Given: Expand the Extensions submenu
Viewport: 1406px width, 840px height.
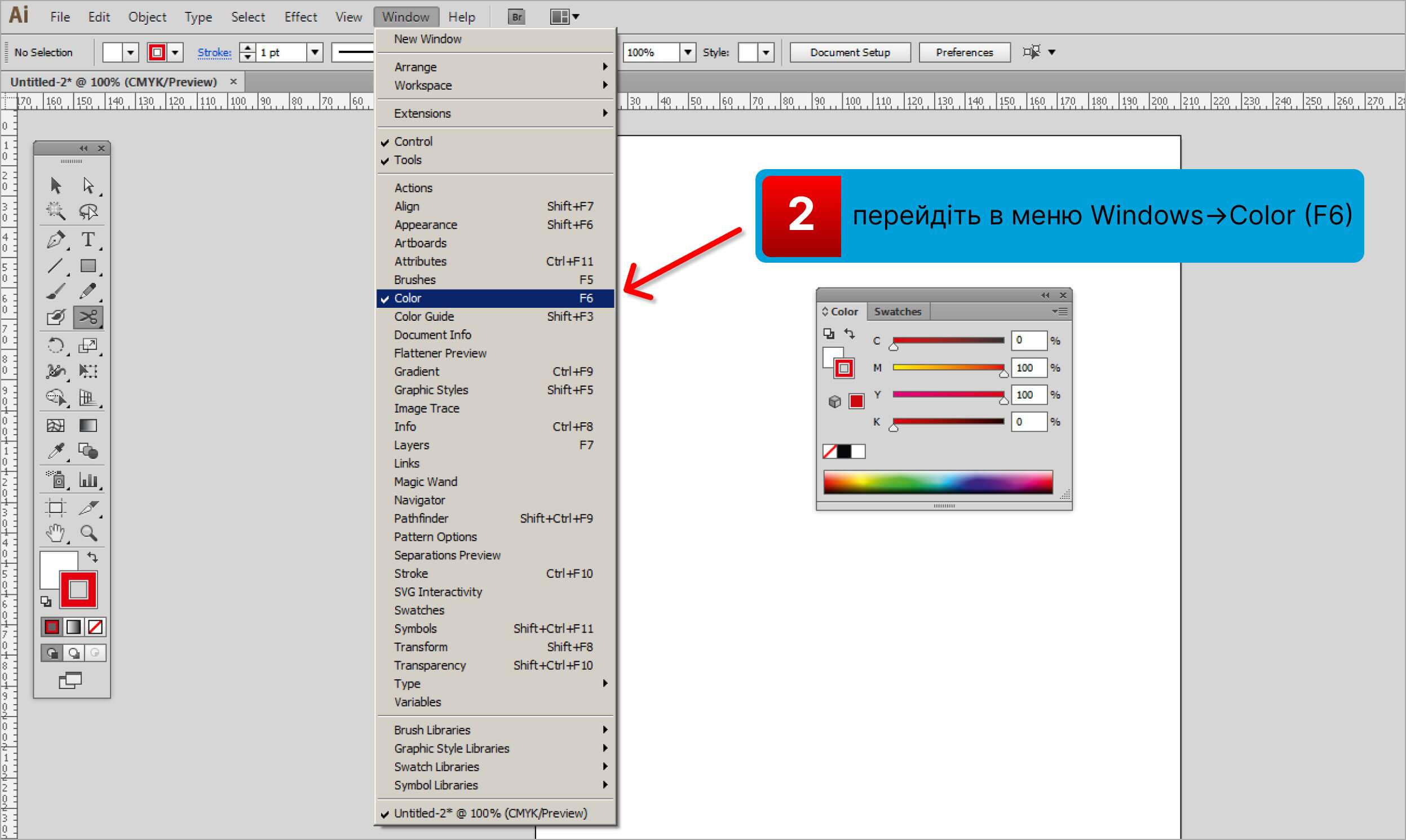Looking at the screenshot, I should click(496, 113).
